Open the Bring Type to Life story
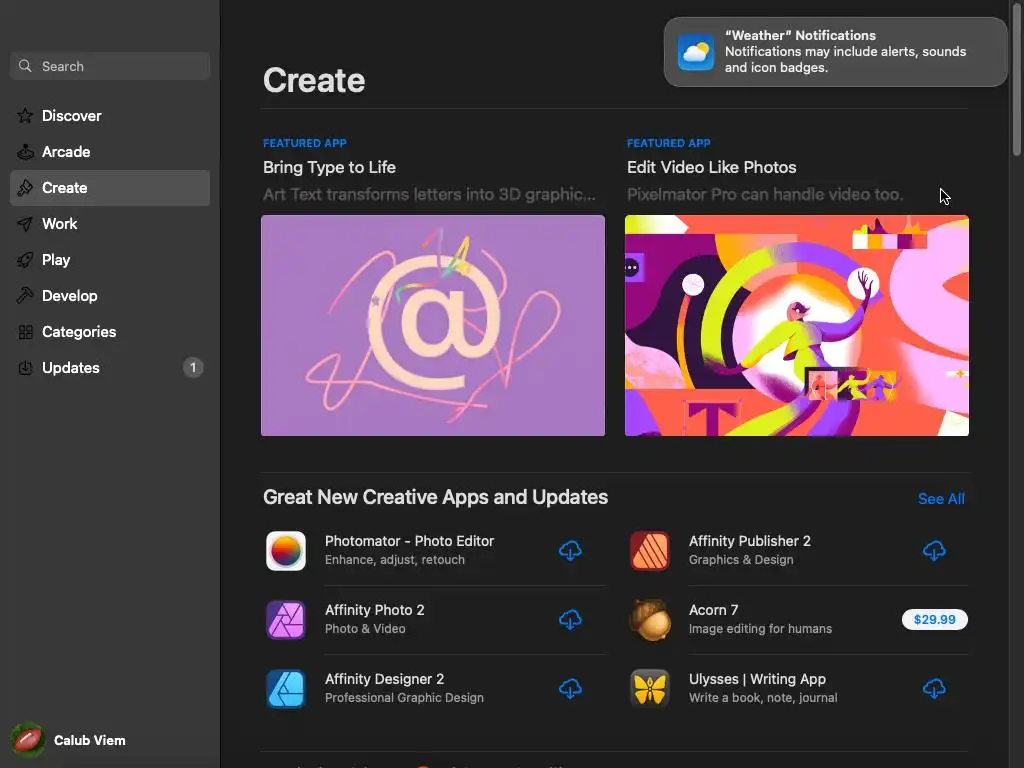 [329, 167]
